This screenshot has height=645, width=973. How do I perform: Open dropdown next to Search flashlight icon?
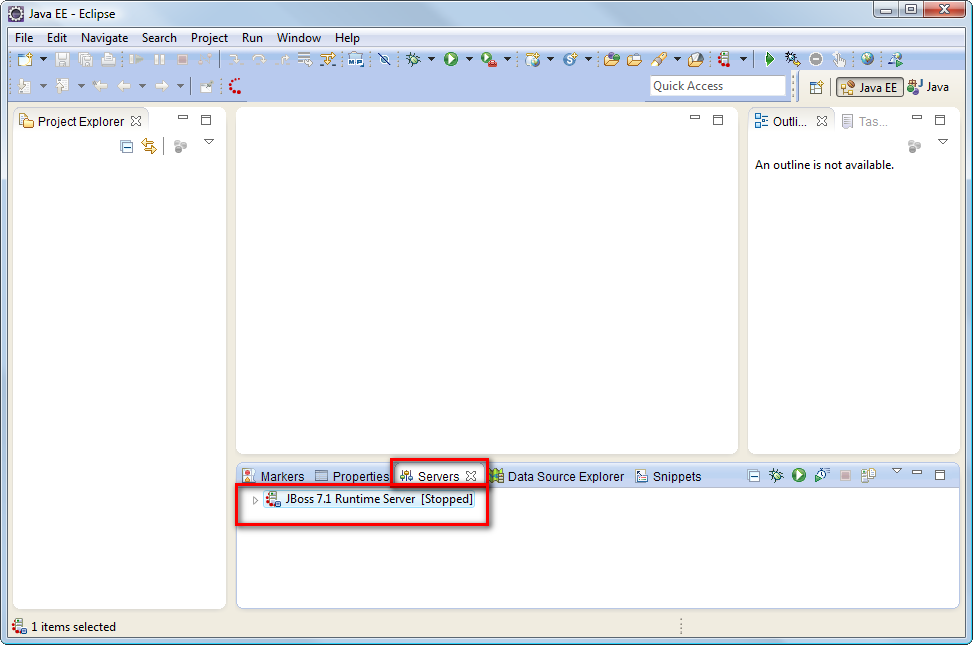click(x=677, y=59)
